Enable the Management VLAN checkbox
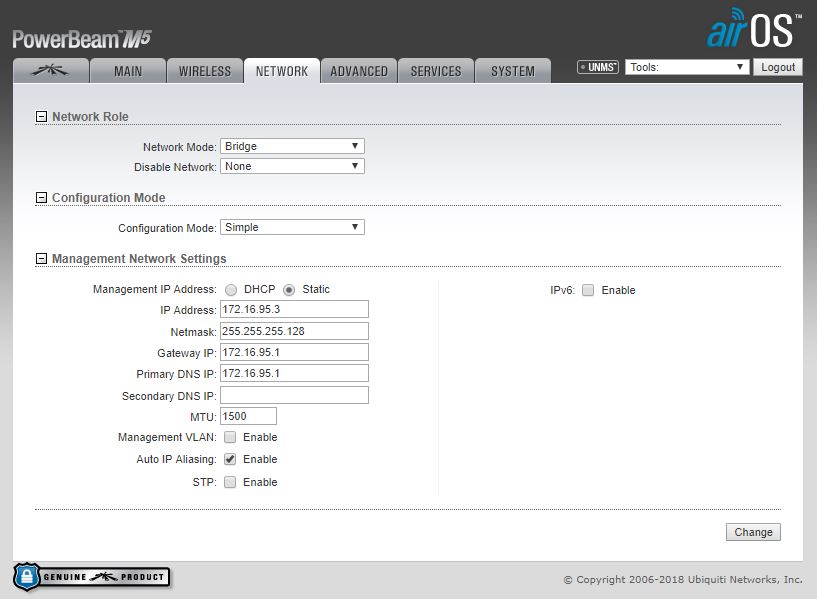 coord(230,437)
